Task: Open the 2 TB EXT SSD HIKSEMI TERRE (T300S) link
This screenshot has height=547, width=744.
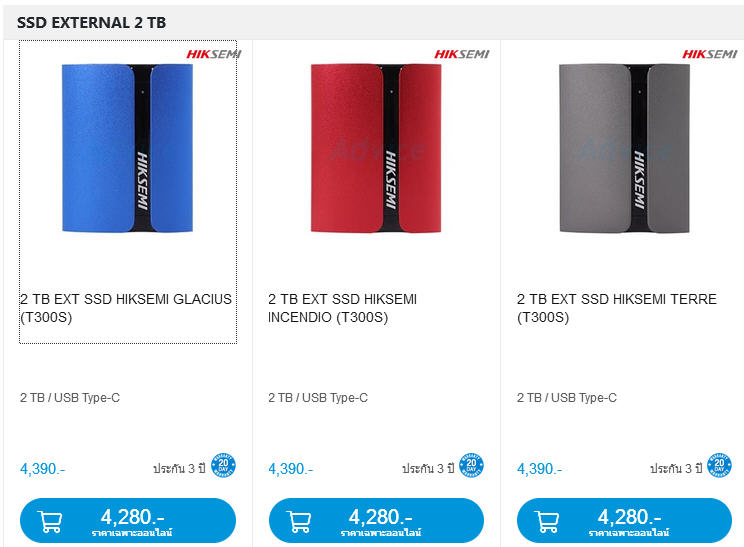Action: tap(616, 308)
